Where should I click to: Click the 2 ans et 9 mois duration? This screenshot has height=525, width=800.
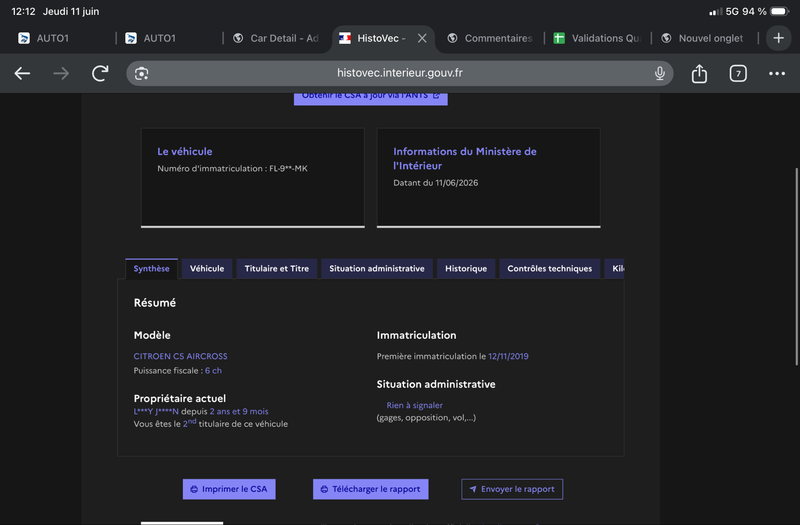(239, 411)
